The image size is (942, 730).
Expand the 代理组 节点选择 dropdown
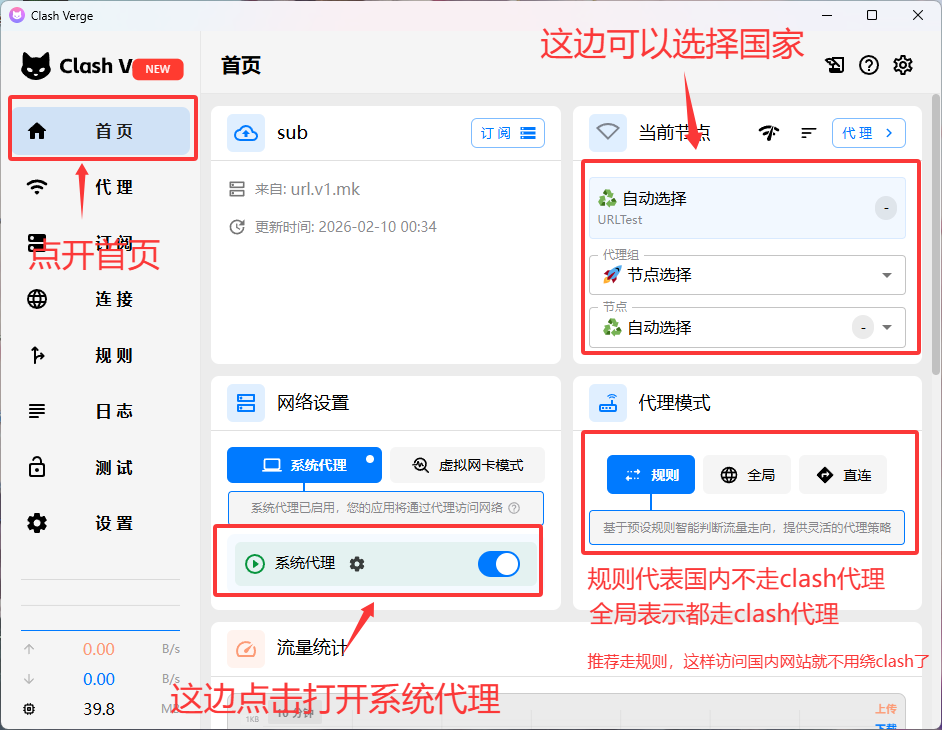click(x=886, y=275)
